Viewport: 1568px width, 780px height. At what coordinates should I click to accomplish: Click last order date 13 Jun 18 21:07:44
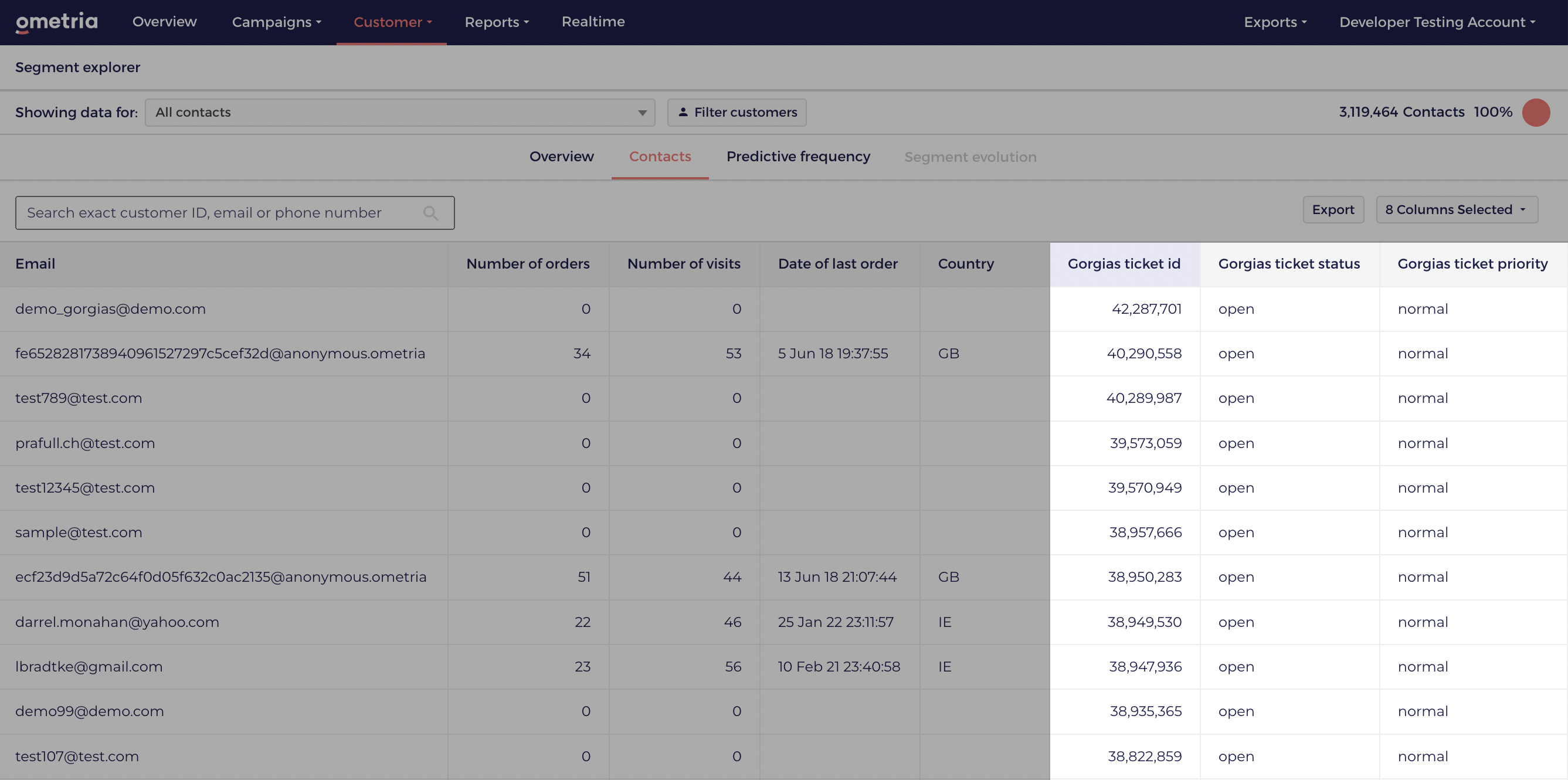coord(837,576)
